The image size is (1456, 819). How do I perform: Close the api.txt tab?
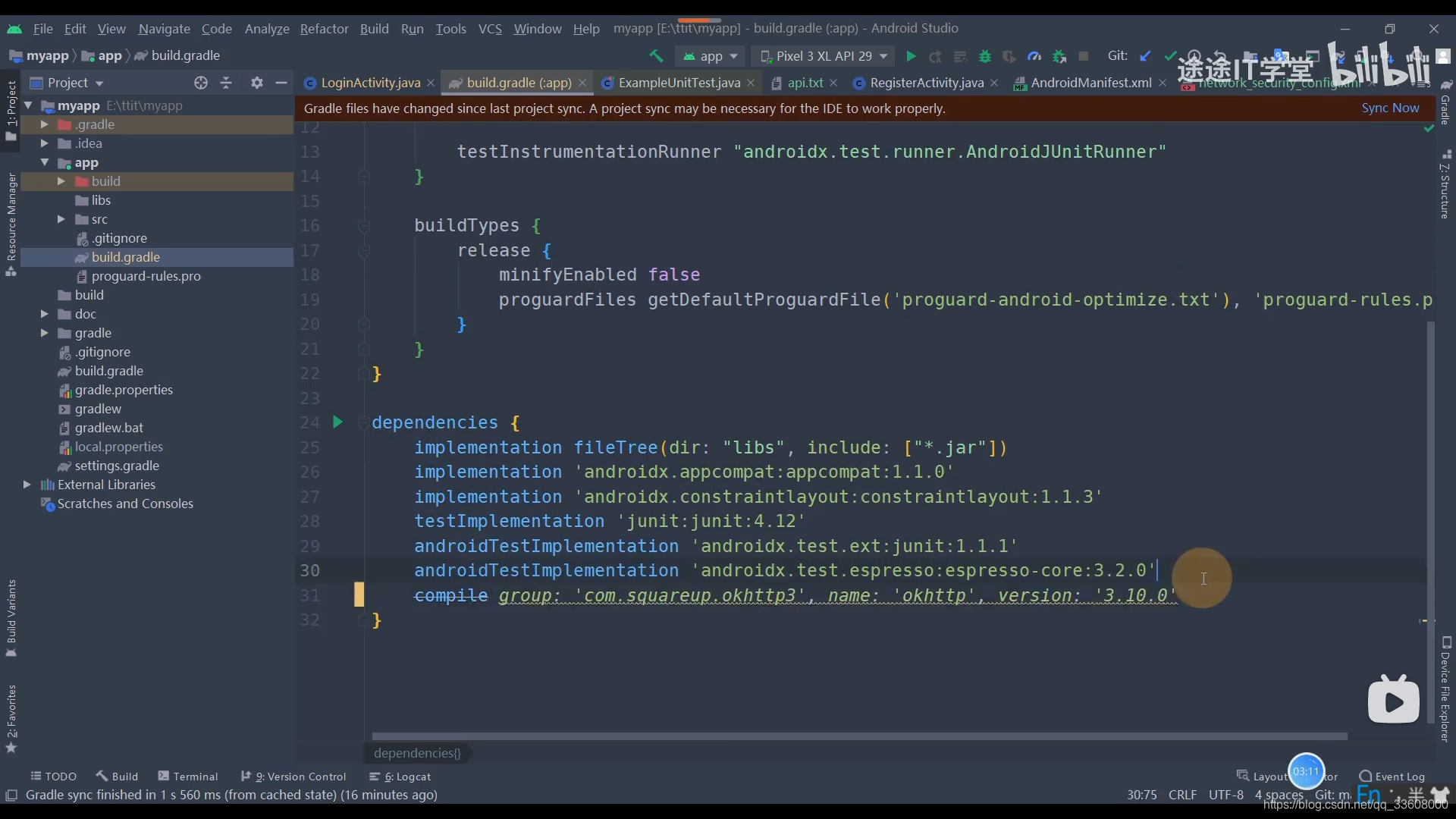pyautogui.click(x=833, y=83)
